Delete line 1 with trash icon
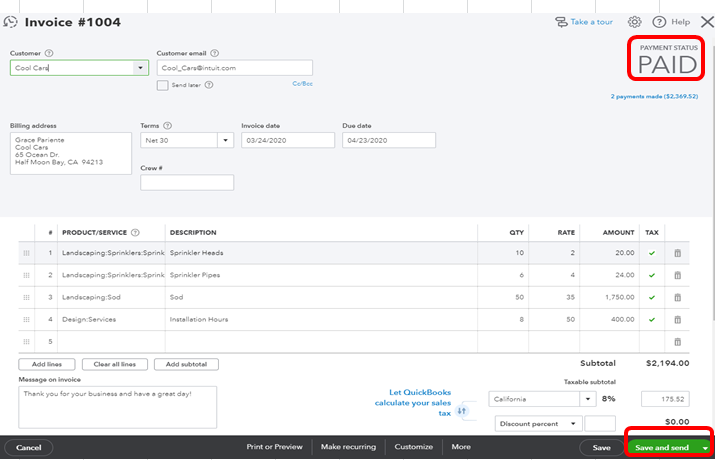 677,253
